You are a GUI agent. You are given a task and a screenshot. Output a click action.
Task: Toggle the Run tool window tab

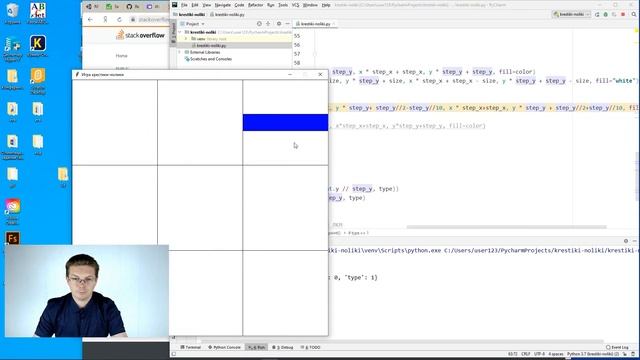coord(257,347)
